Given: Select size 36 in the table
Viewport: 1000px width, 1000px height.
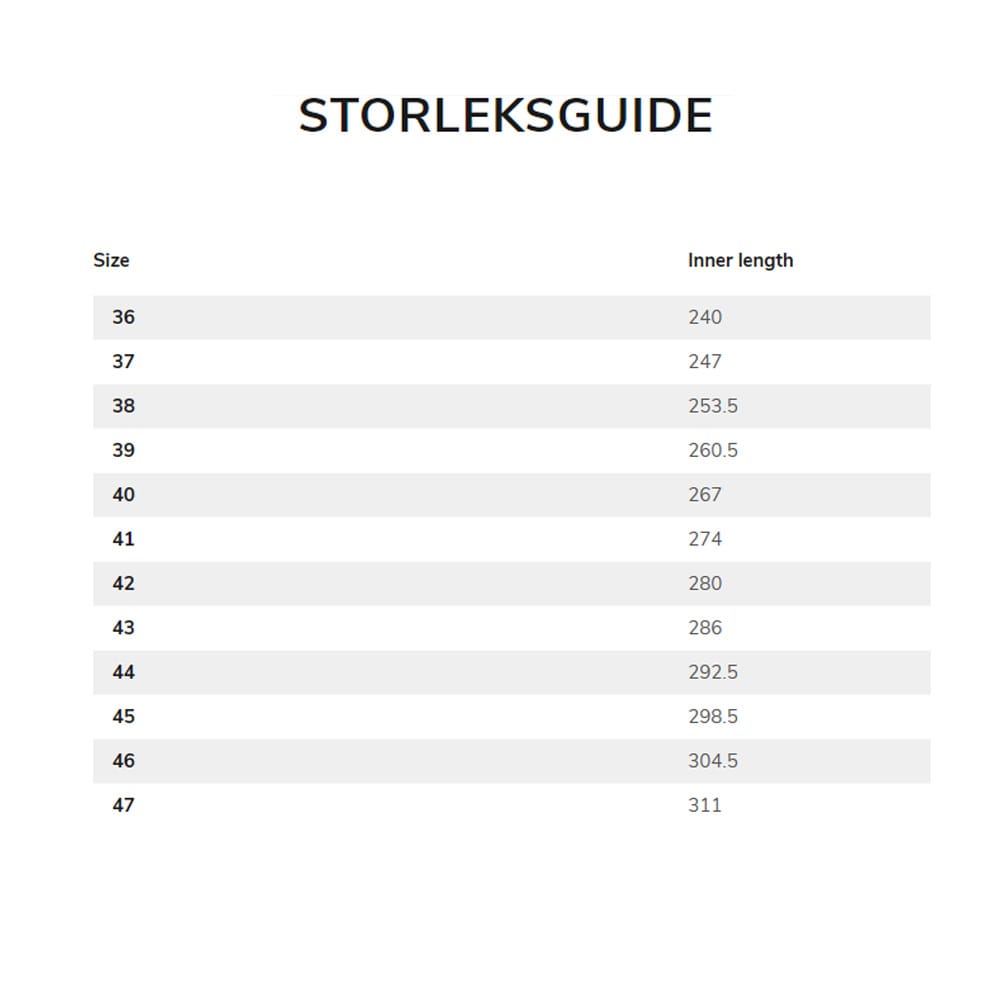Looking at the screenshot, I should pos(123,317).
